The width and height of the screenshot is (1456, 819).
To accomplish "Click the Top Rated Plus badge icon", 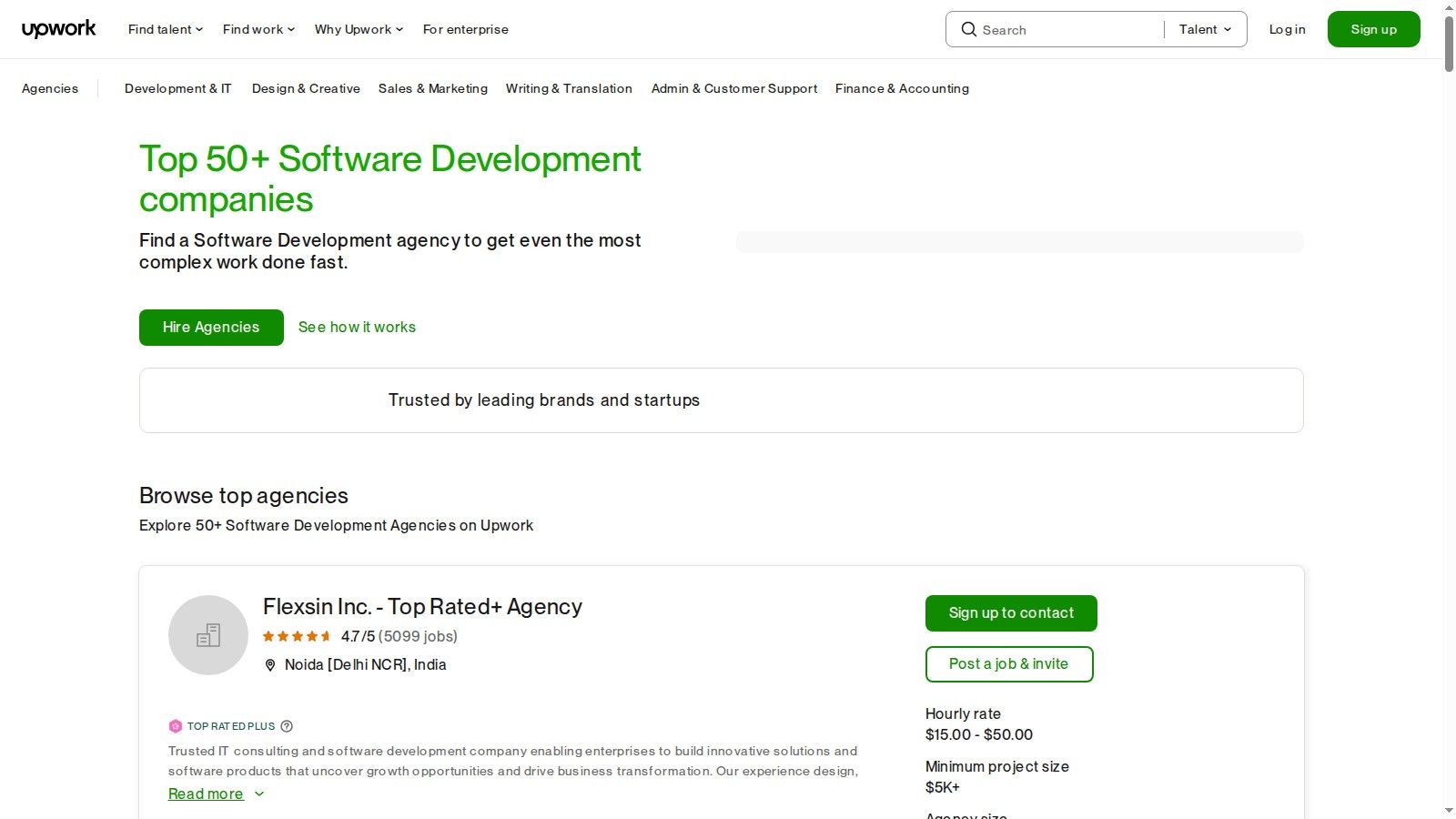I will point(176,725).
